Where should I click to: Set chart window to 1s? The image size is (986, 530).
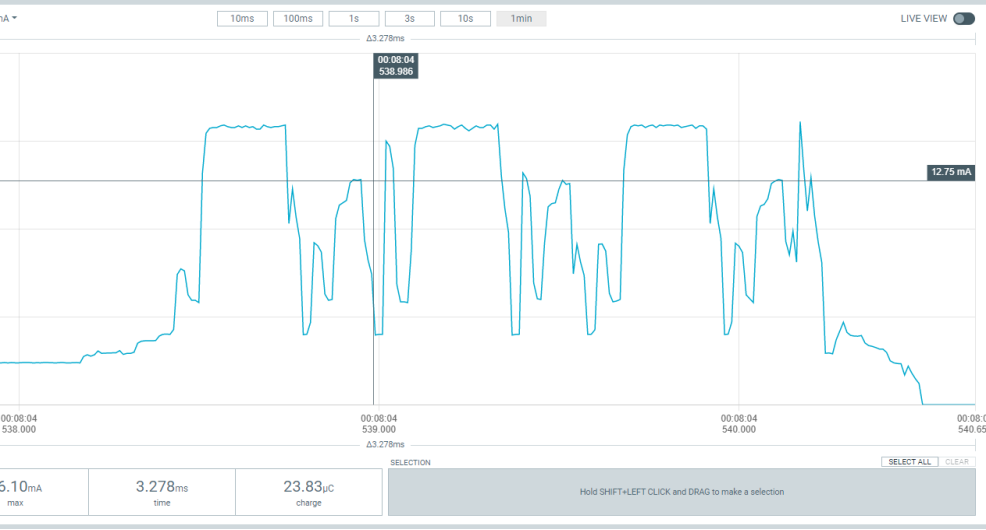click(354, 19)
